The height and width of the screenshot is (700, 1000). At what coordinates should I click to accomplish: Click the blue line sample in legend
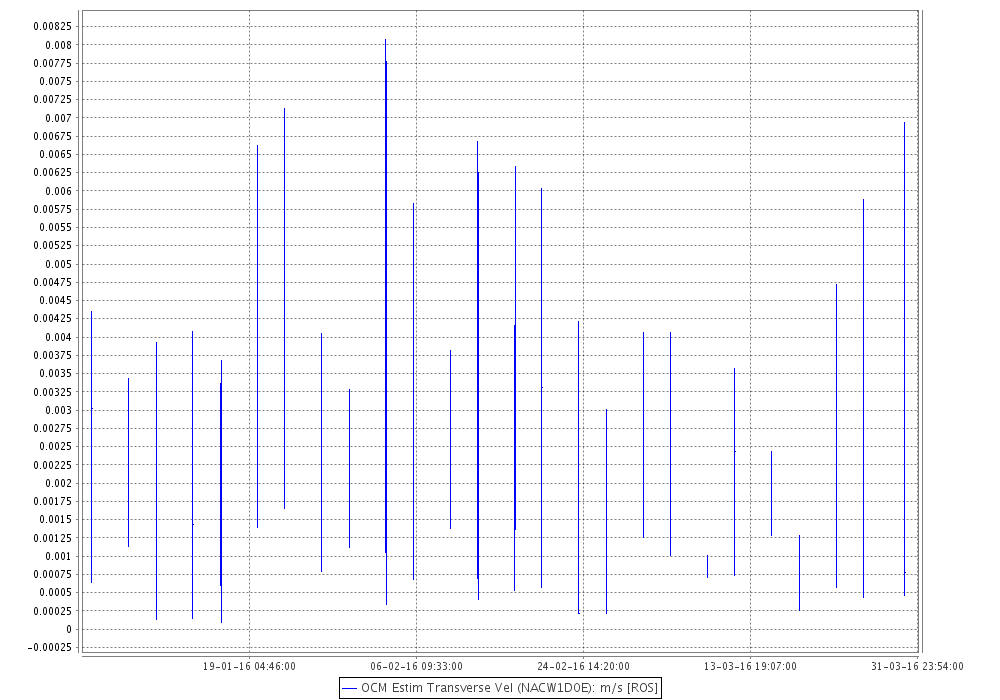(x=349, y=689)
